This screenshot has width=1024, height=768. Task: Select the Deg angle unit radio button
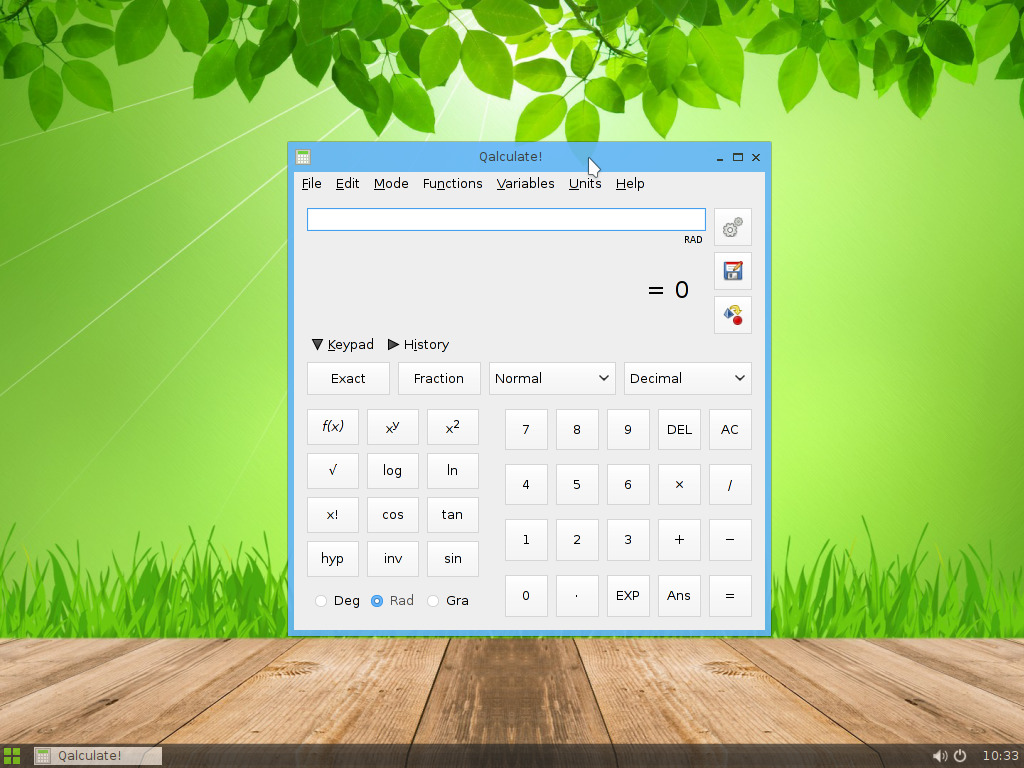click(321, 600)
